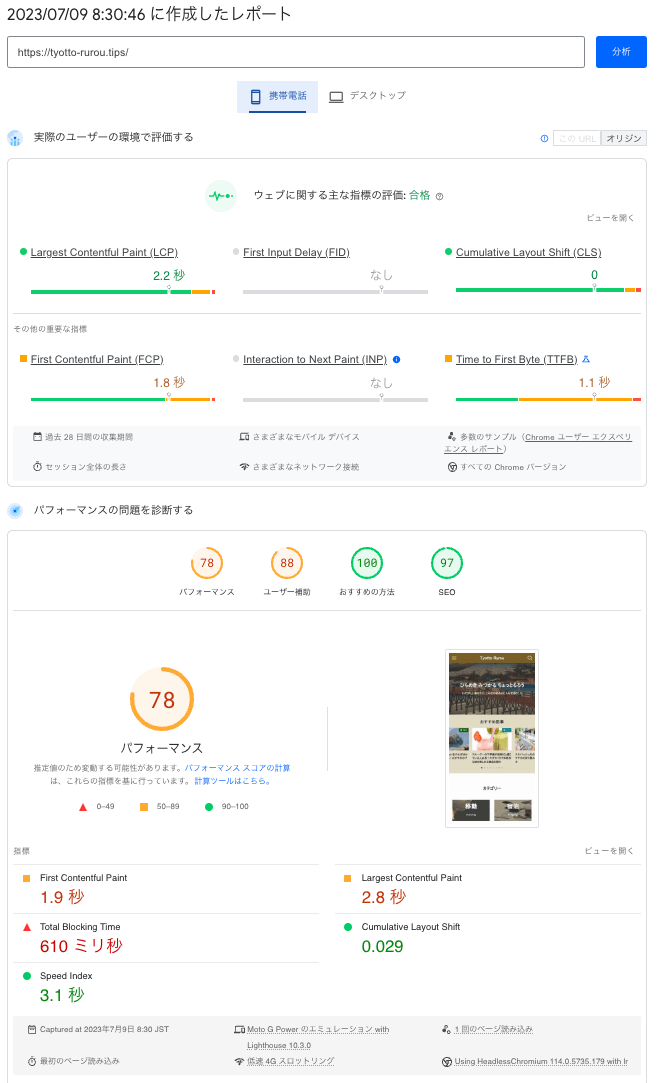The height and width of the screenshot is (1083, 657).
Task: Switch to the デスクトップ tab
Action: click(368, 96)
